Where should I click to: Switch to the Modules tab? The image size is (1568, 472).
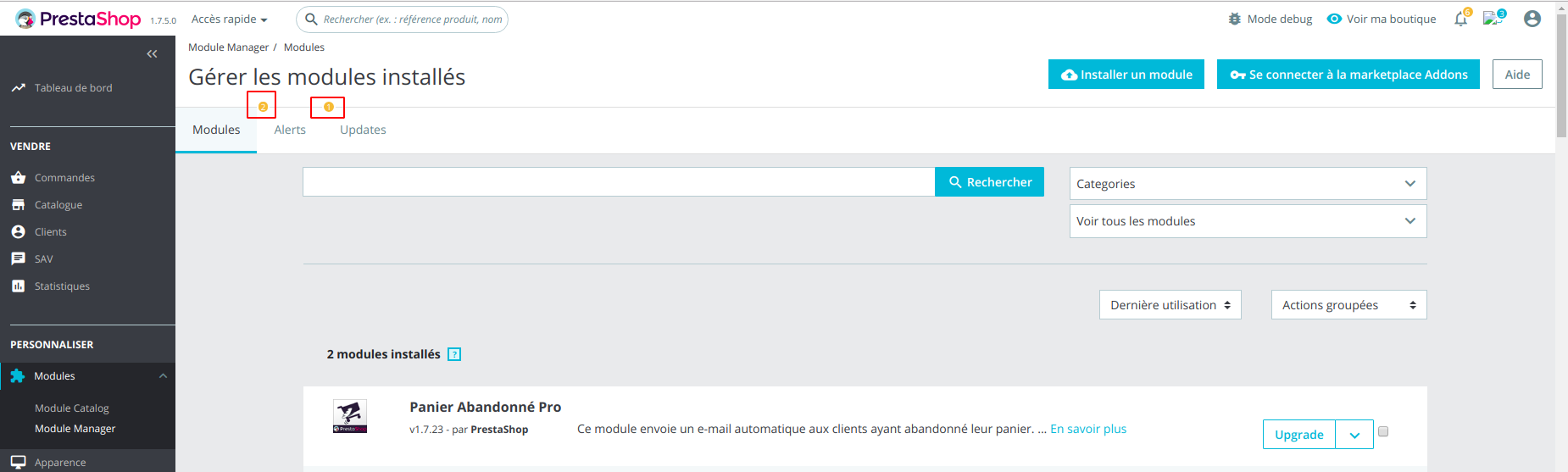[216, 130]
